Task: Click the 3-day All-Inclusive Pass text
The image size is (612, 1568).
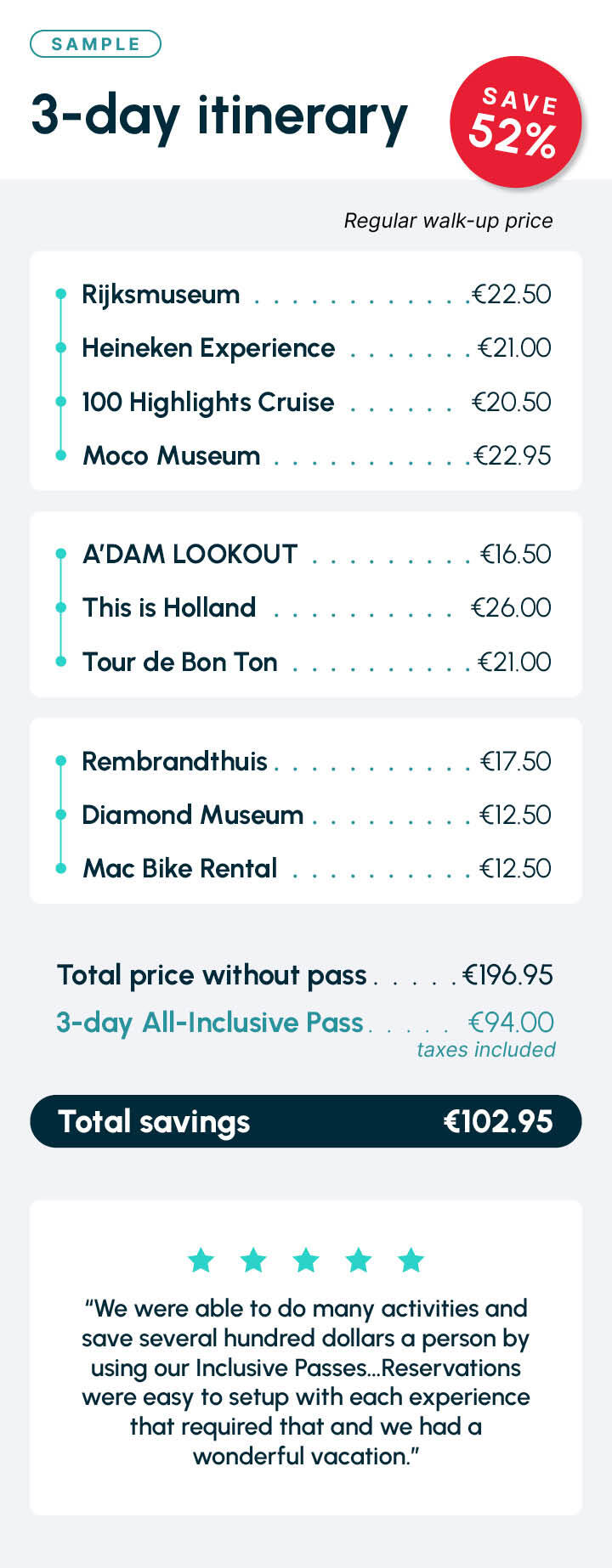Action: [210, 1023]
